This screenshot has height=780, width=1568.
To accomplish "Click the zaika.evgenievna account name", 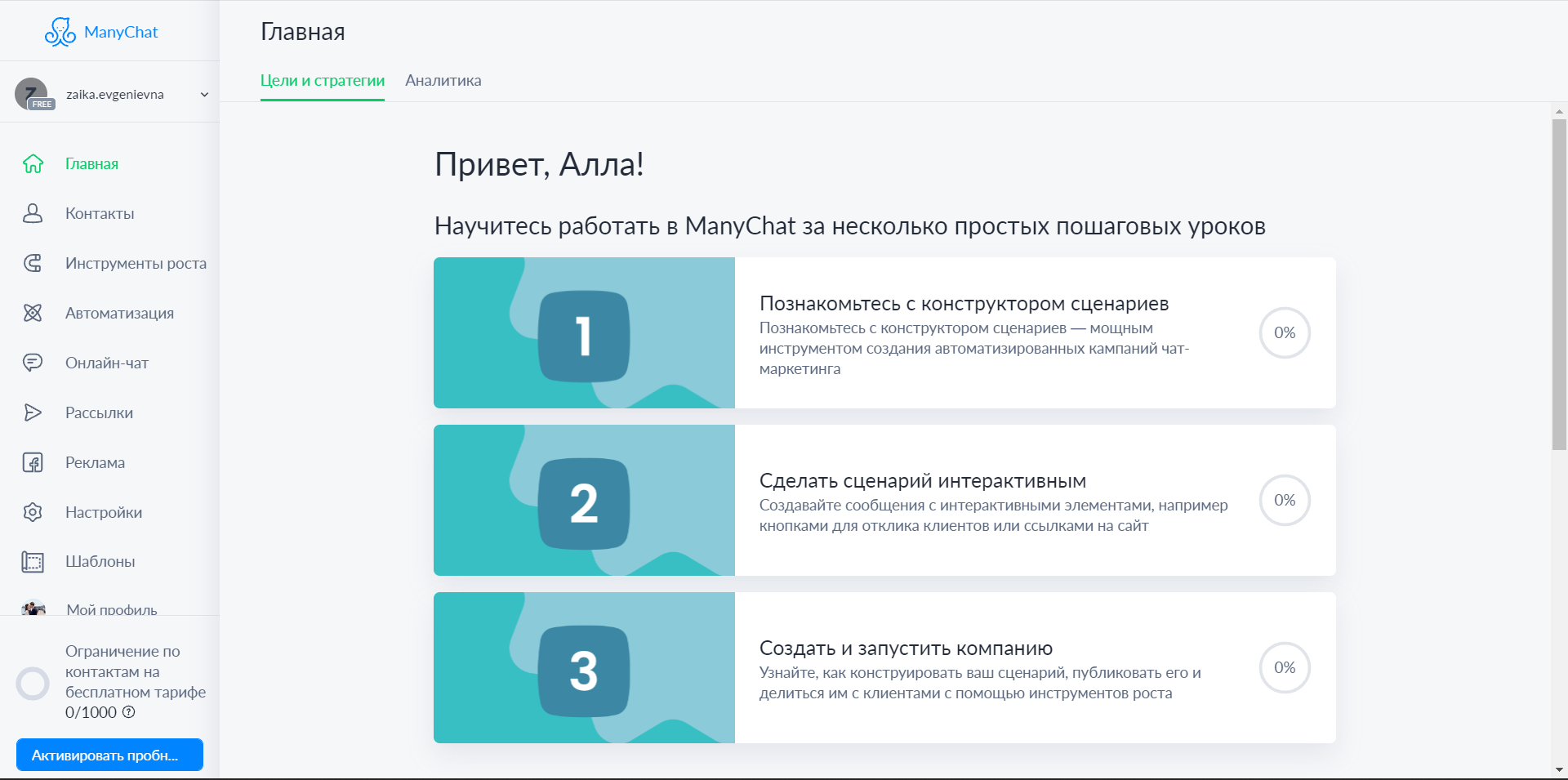I will coord(115,95).
